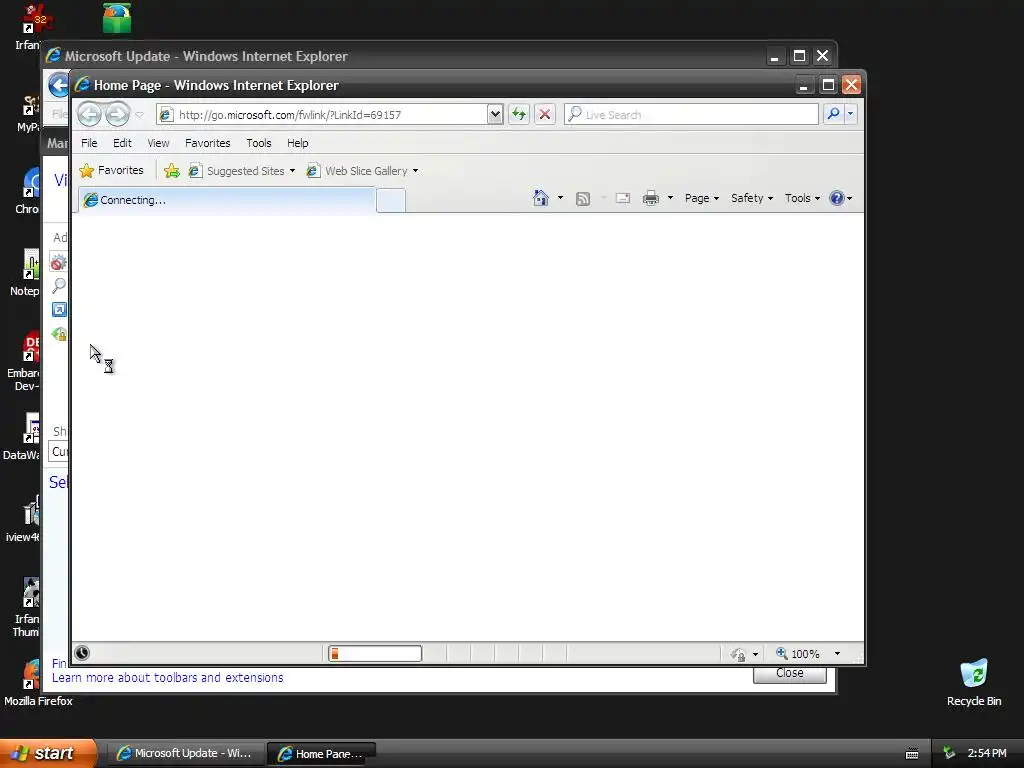The width and height of the screenshot is (1024, 768).
Task: Click the keyboard tray icon
Action: coord(912,754)
